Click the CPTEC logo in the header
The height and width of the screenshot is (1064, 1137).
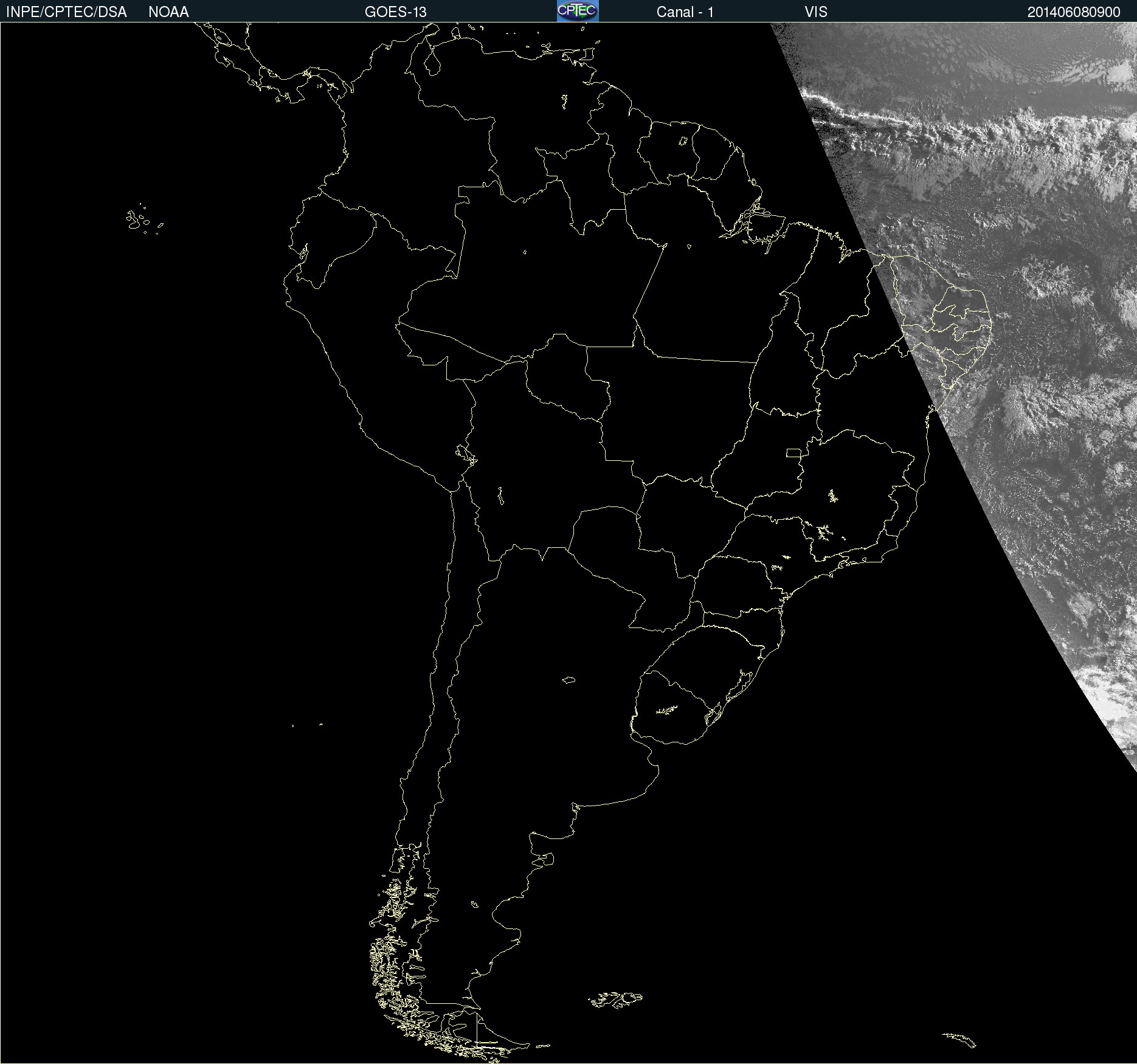point(578,11)
